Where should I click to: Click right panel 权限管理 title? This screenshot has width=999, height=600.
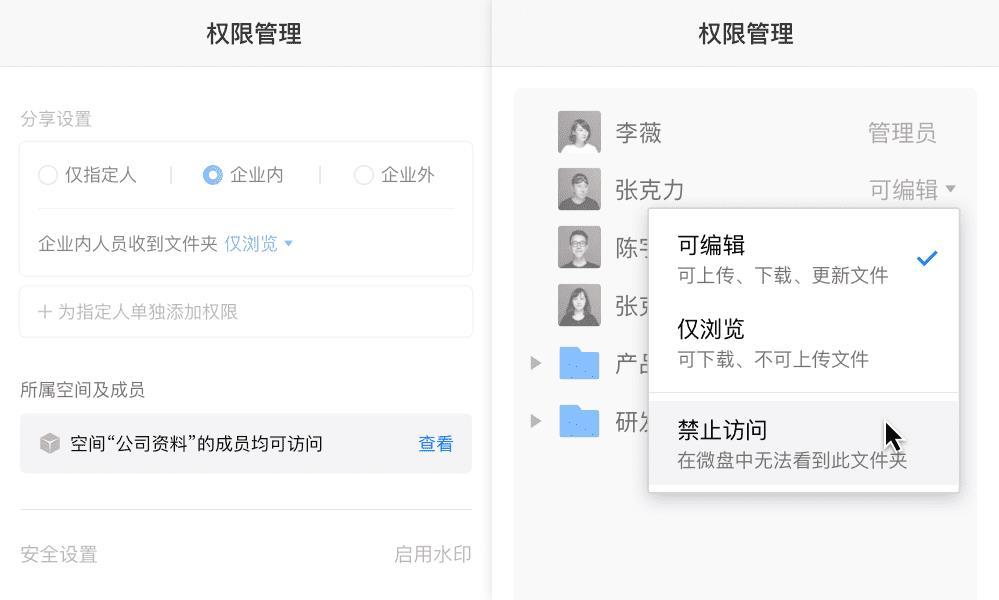pos(745,34)
